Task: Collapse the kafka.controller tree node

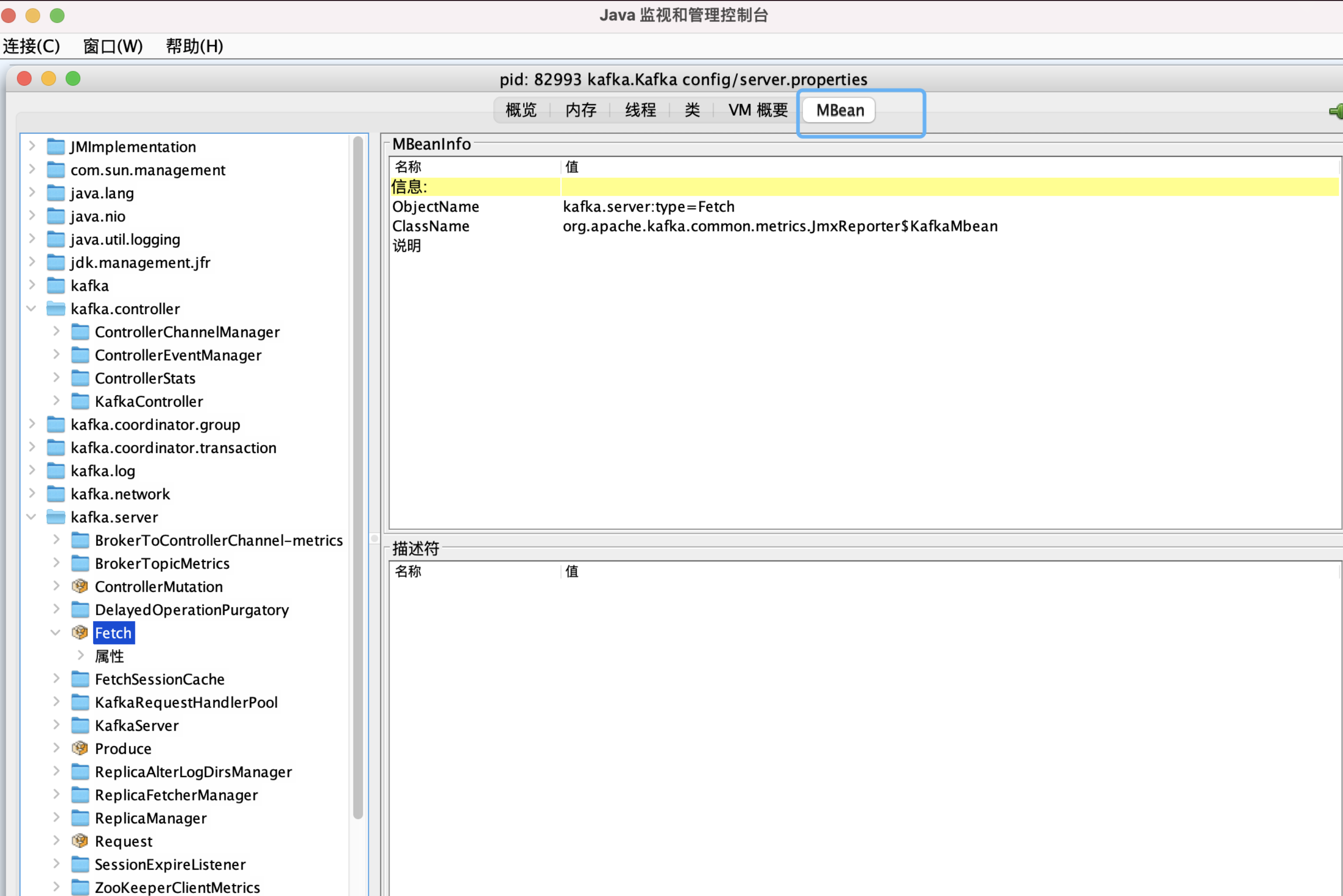Action: [31, 309]
